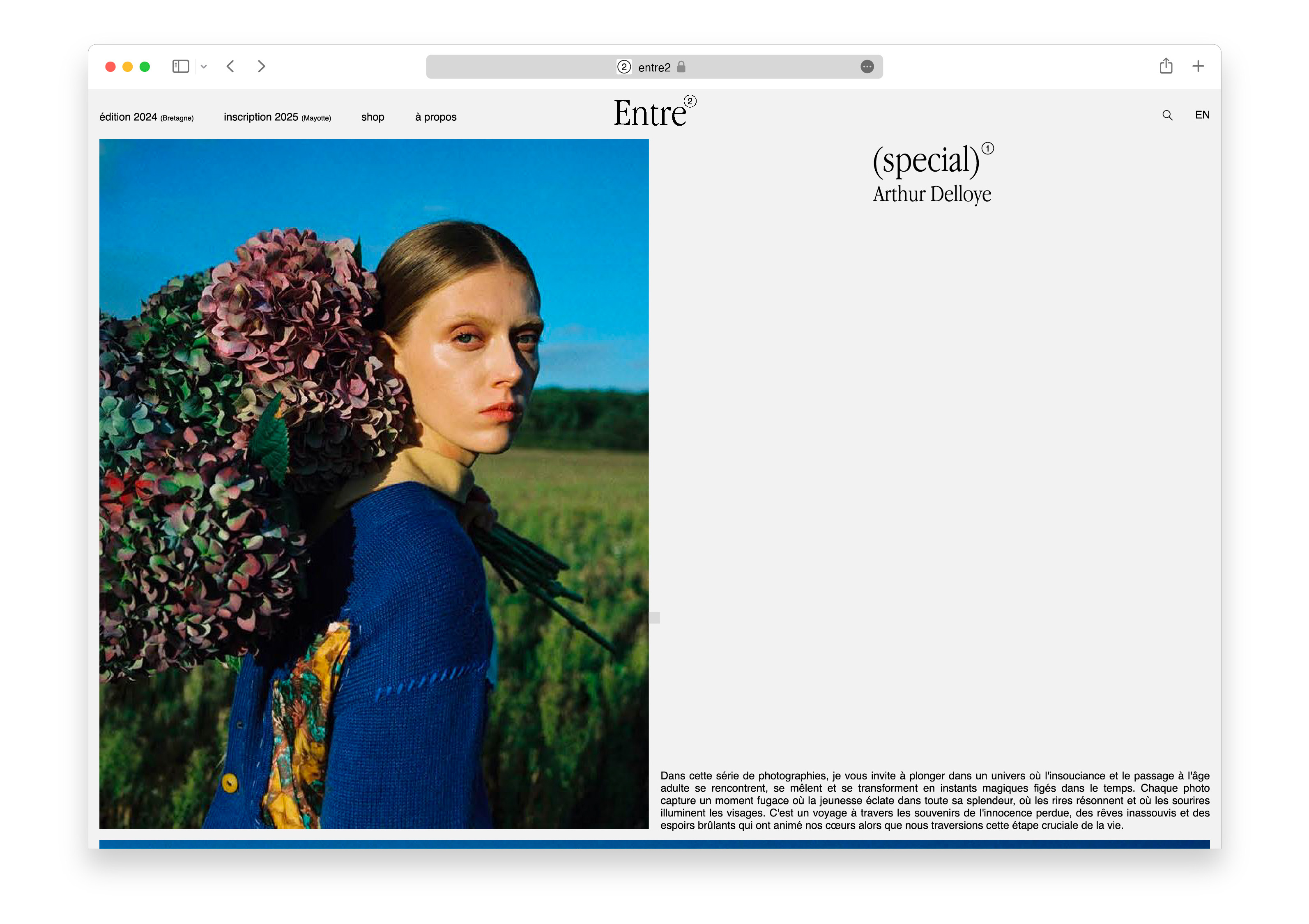Switch language to EN
The height and width of the screenshot is (924, 1309).
pos(1202,115)
